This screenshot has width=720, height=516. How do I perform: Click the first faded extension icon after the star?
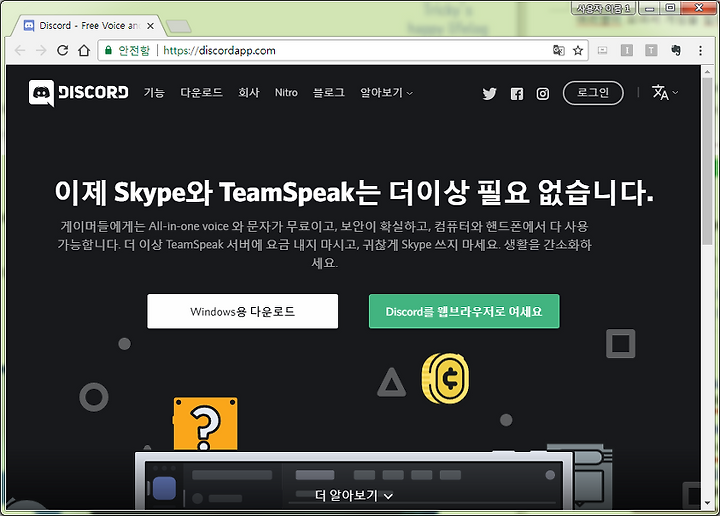coord(602,50)
